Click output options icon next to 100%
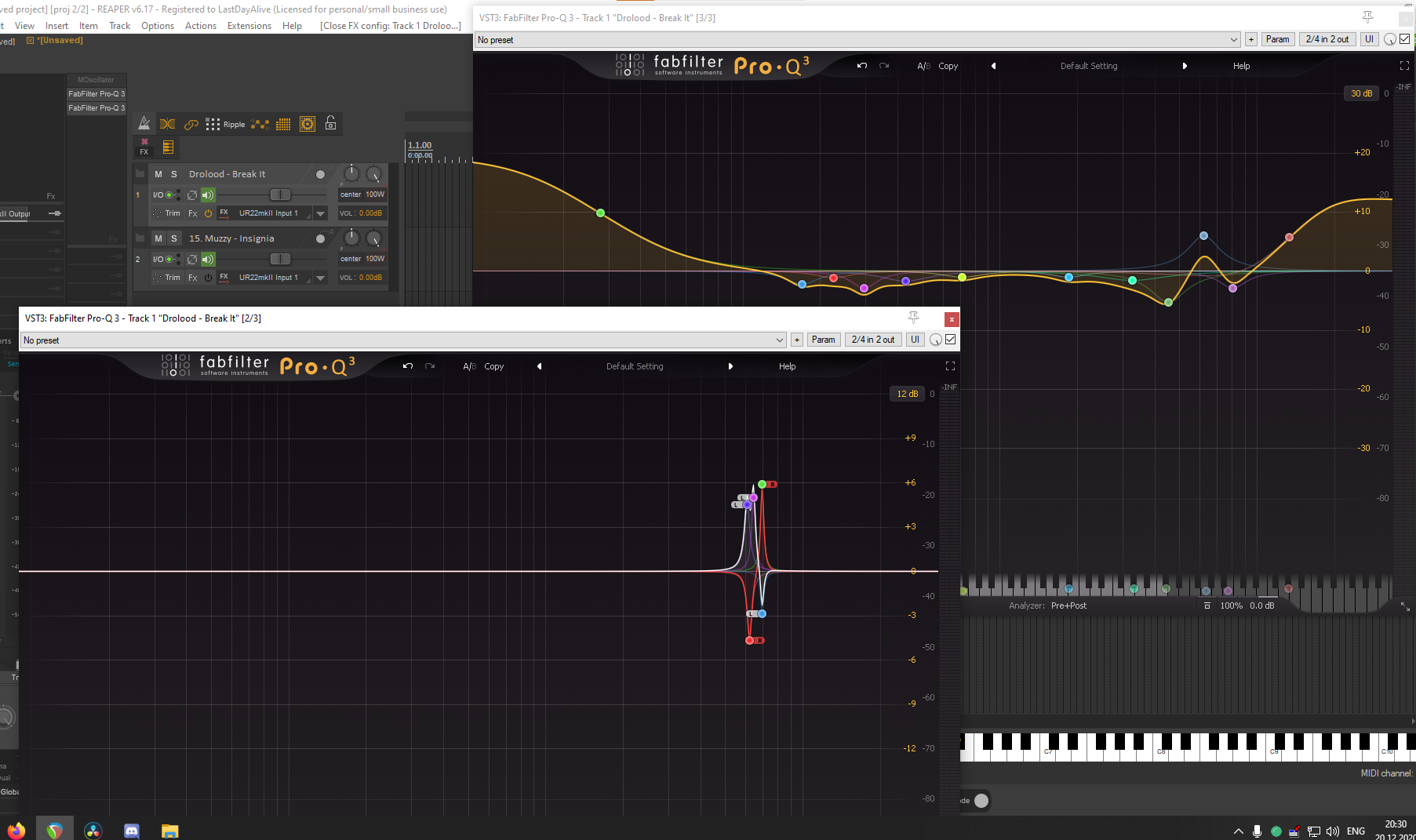This screenshot has height=840, width=1416. (1207, 605)
